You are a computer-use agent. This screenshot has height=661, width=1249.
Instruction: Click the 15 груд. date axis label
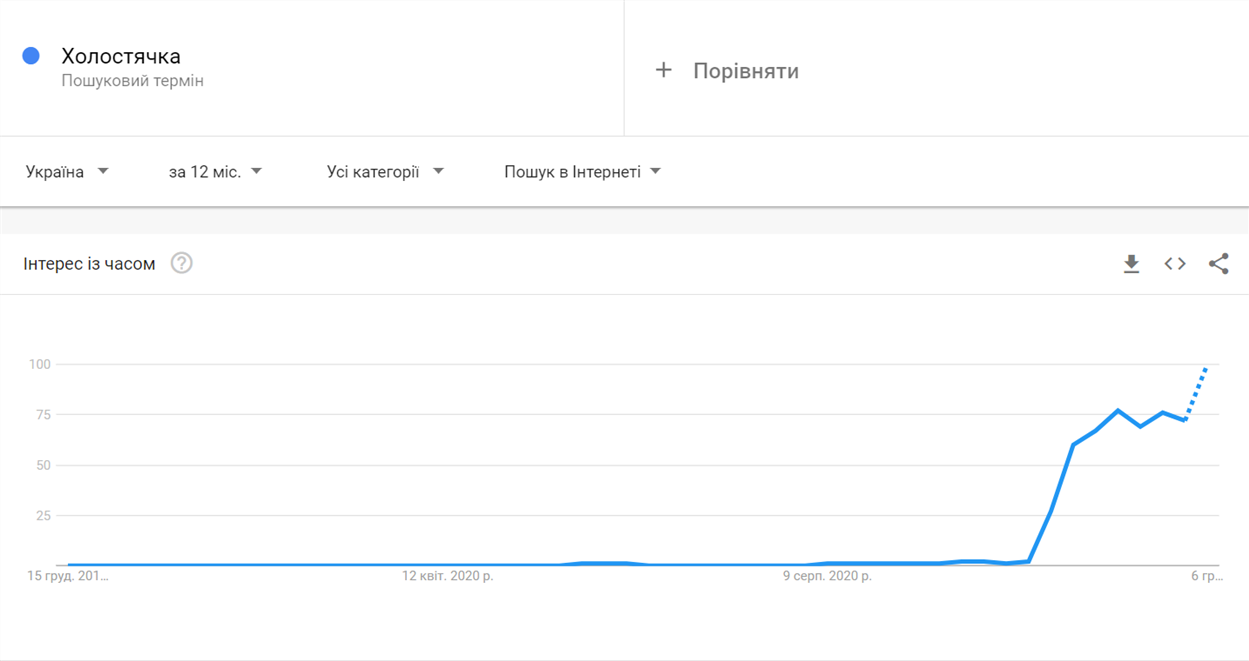point(67,576)
